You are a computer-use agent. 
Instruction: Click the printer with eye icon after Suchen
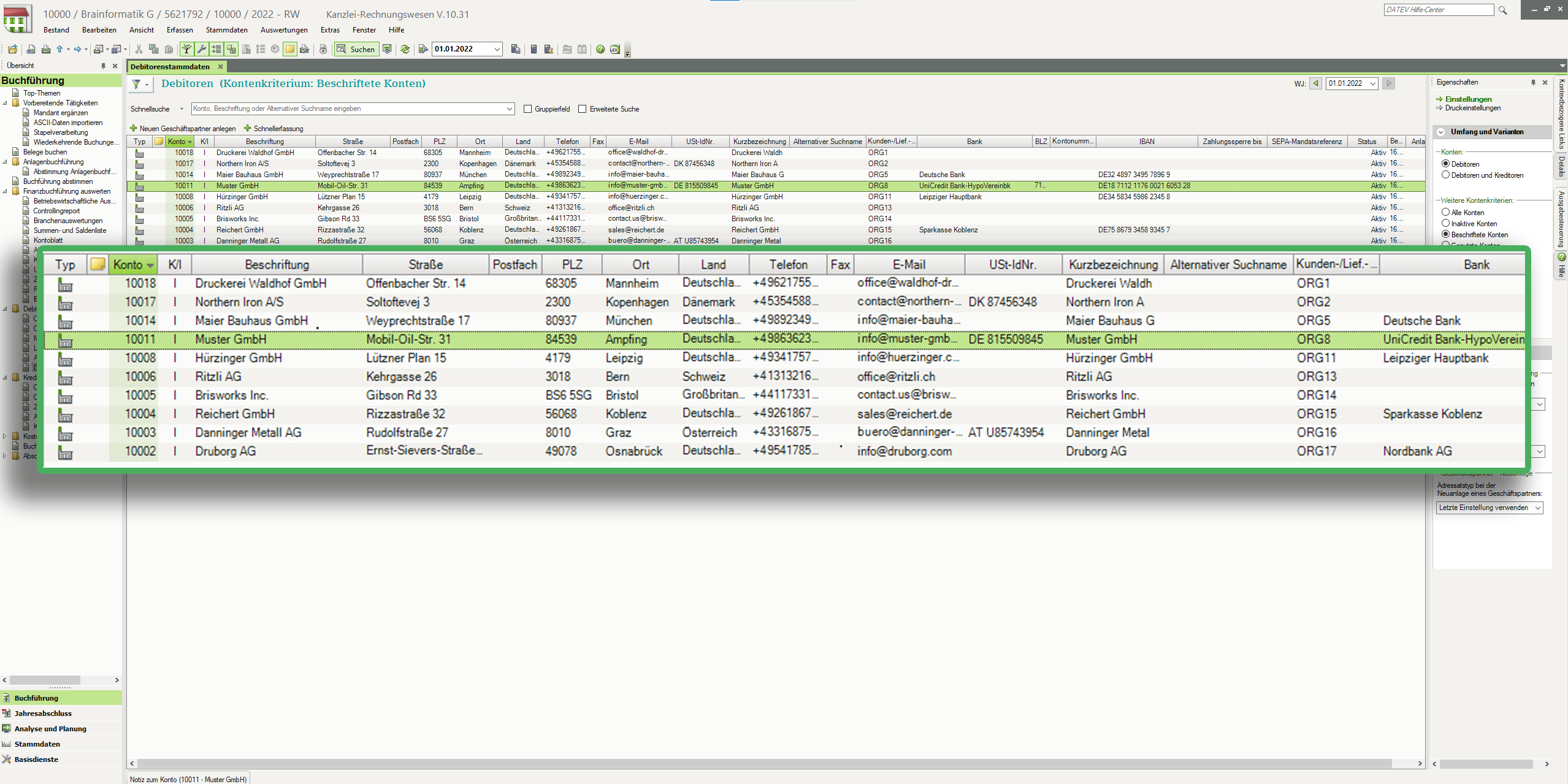(387, 49)
